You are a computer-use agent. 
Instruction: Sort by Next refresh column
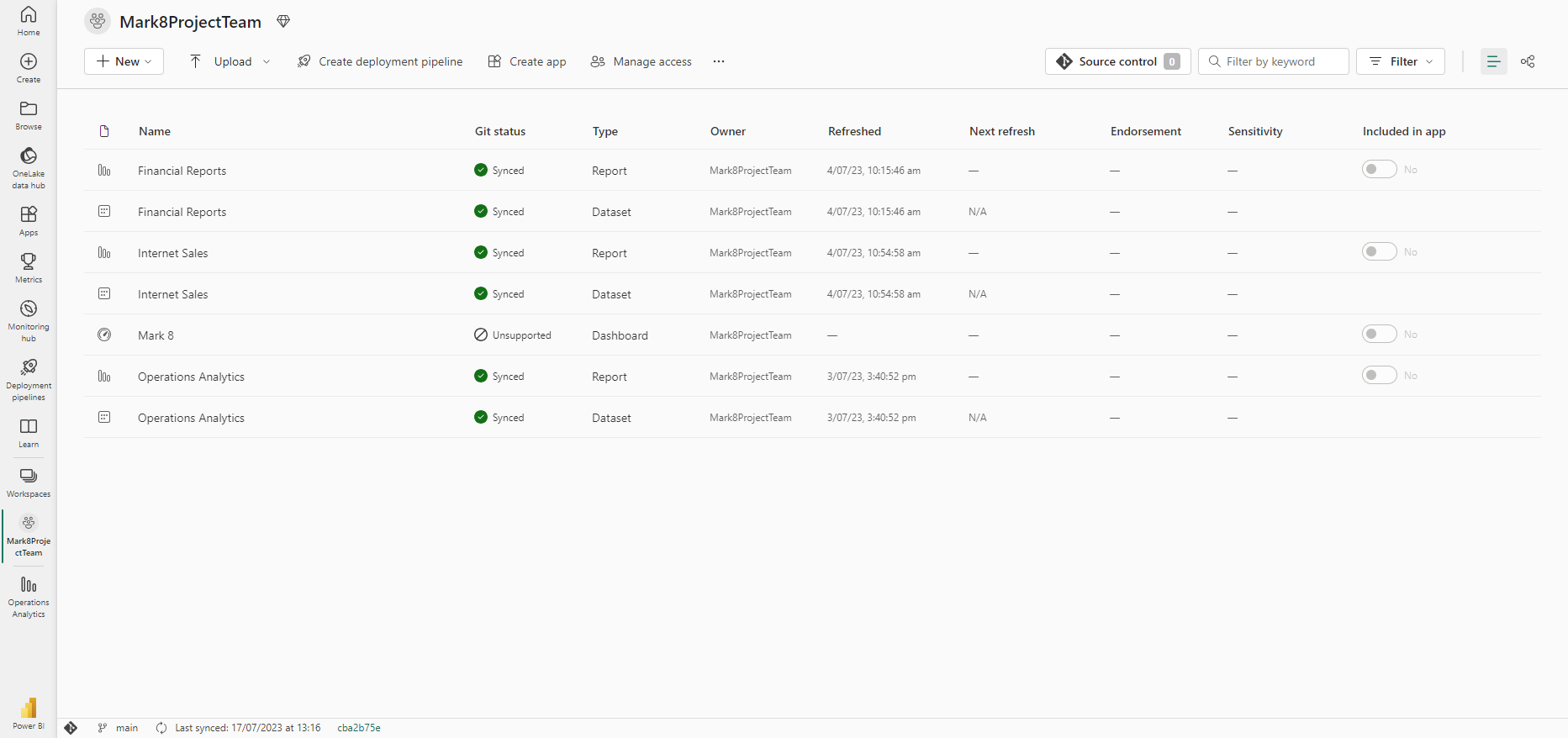[x=1002, y=131]
